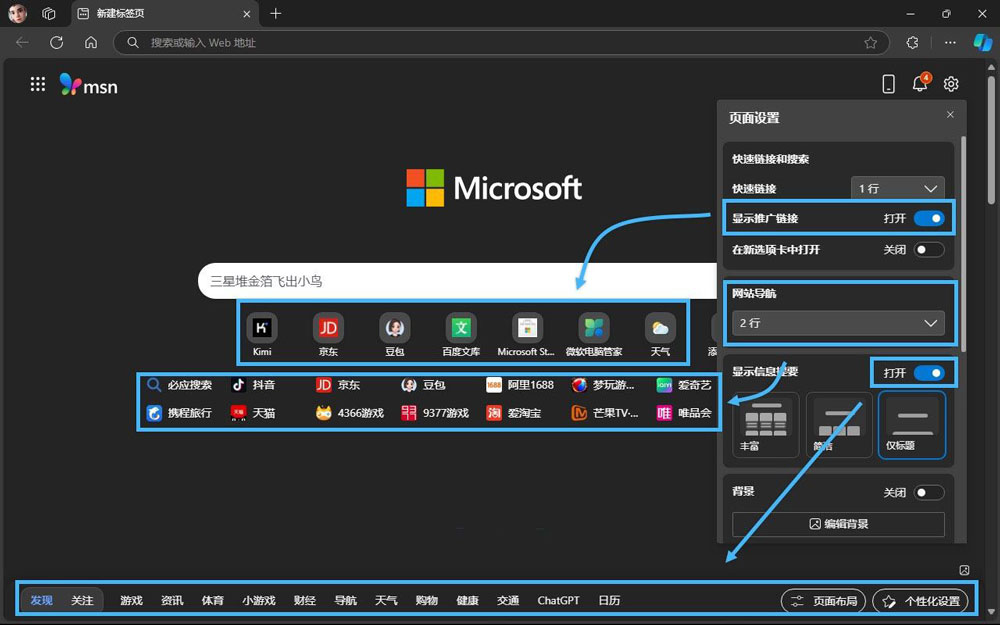Open the 豆包 quick link tile
The image size is (1000, 625).
click(x=394, y=334)
